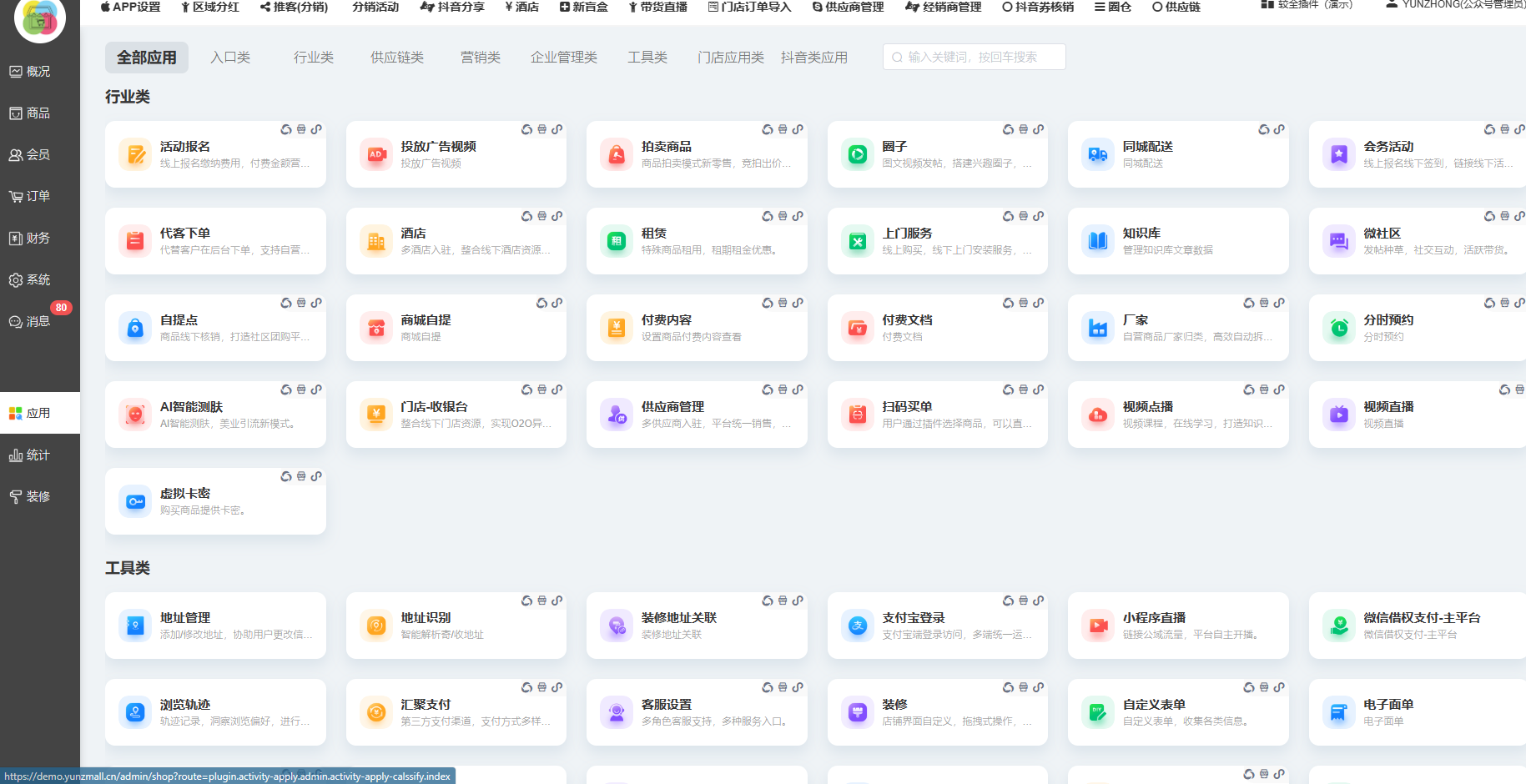The width and height of the screenshot is (1526, 784).
Task: Switch to the 行业类 tab
Action: [314, 58]
